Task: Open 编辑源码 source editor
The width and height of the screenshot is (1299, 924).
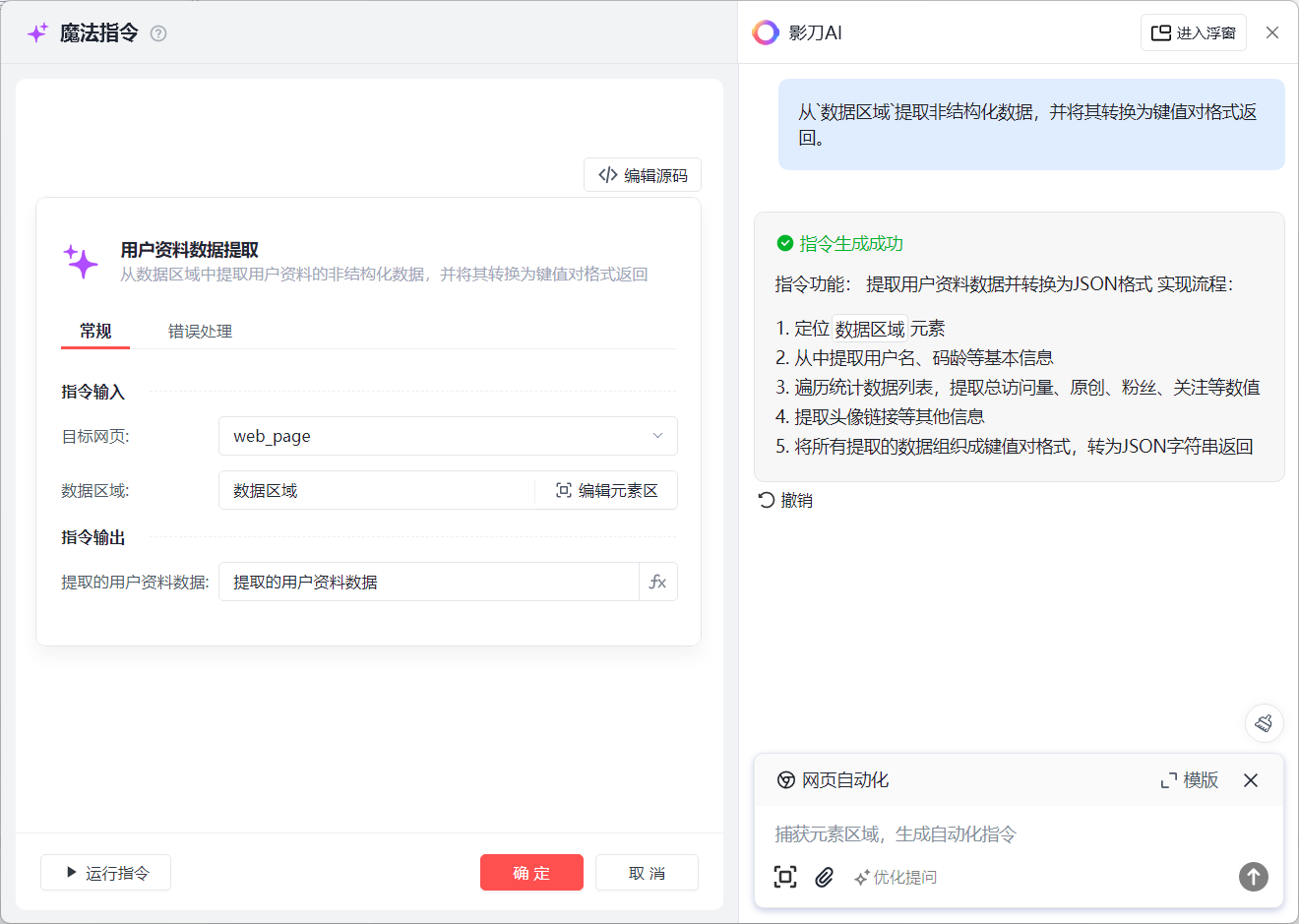Action: point(643,175)
